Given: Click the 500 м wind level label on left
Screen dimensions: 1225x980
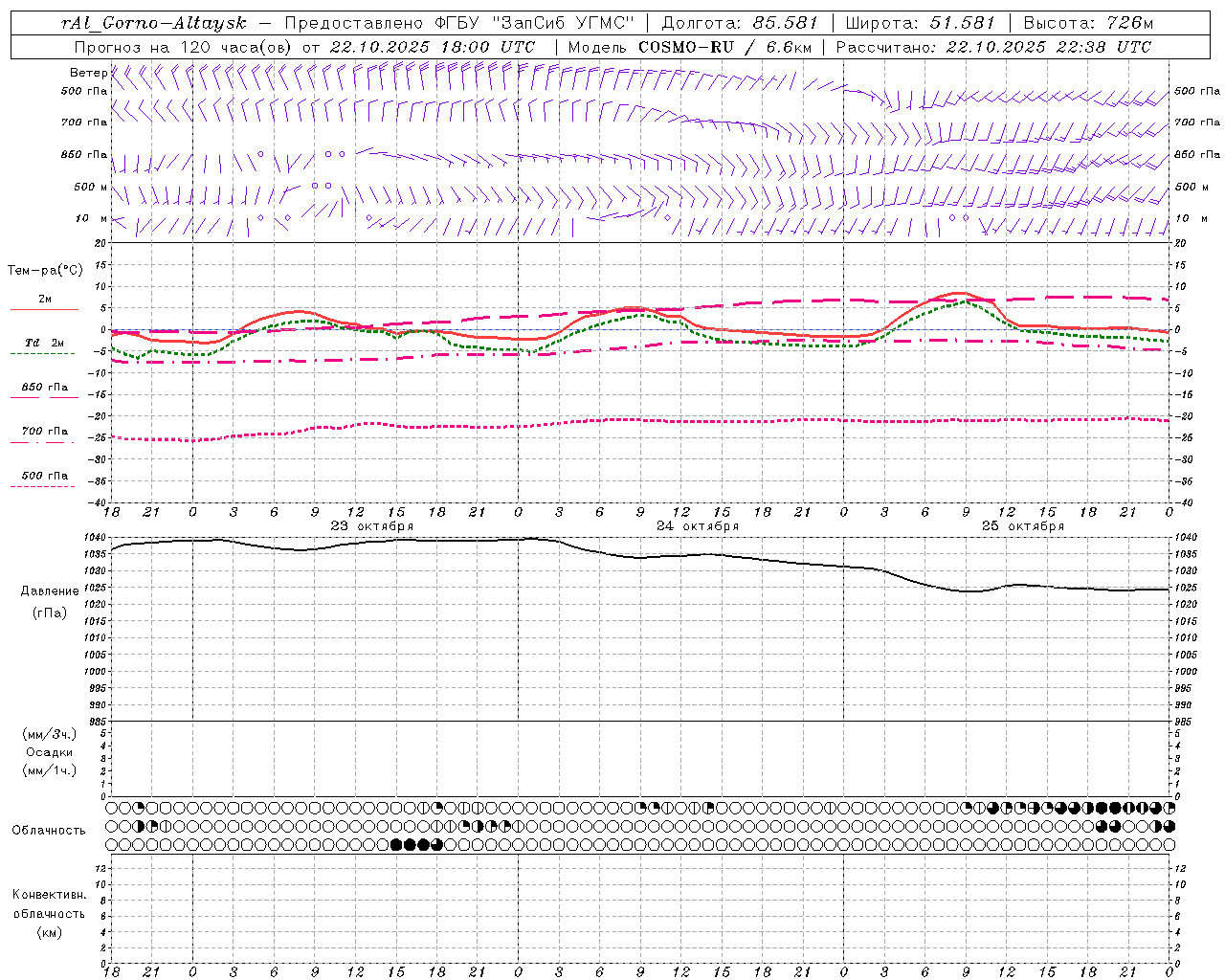Looking at the screenshot, I should click(91, 187).
